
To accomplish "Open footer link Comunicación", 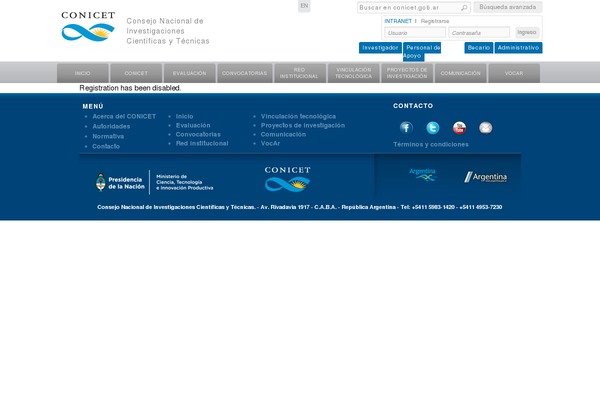I will pos(283,134).
